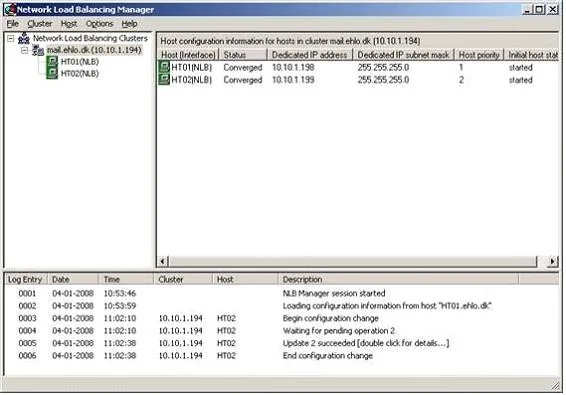Click the HT01(NLB) host icon in tree
The image size is (566, 395).
pyautogui.click(x=52, y=61)
